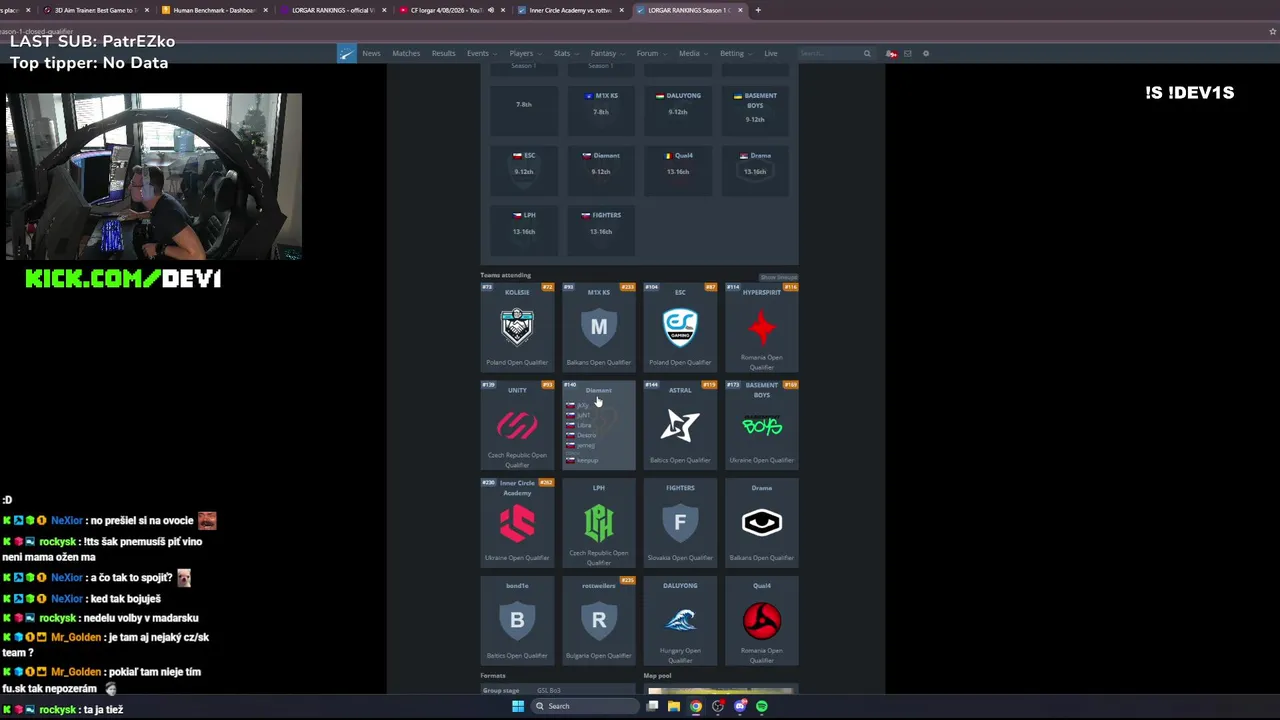Open the News menu item

(x=371, y=53)
